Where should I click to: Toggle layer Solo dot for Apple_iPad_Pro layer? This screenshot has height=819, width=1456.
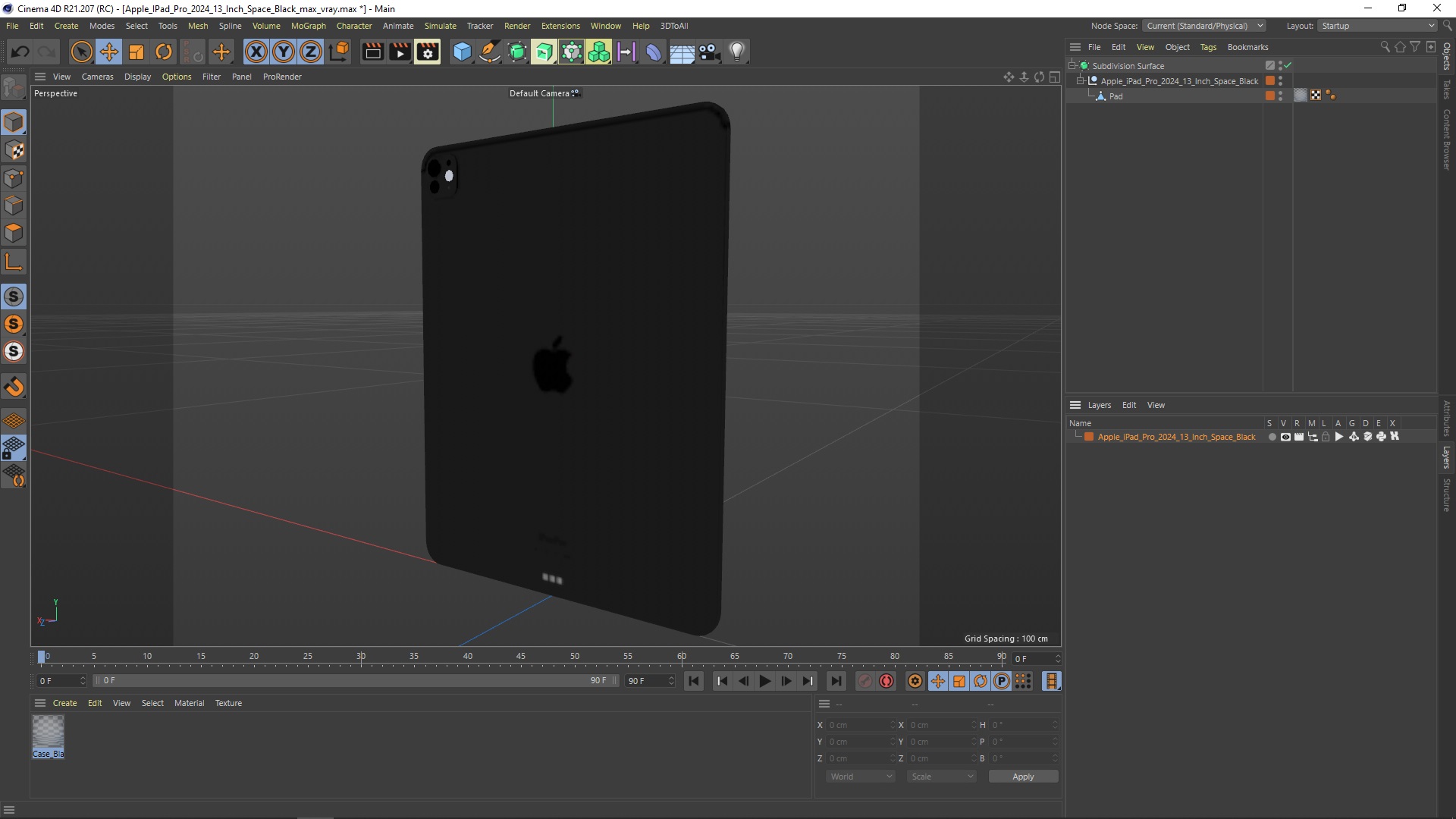pyautogui.click(x=1272, y=437)
